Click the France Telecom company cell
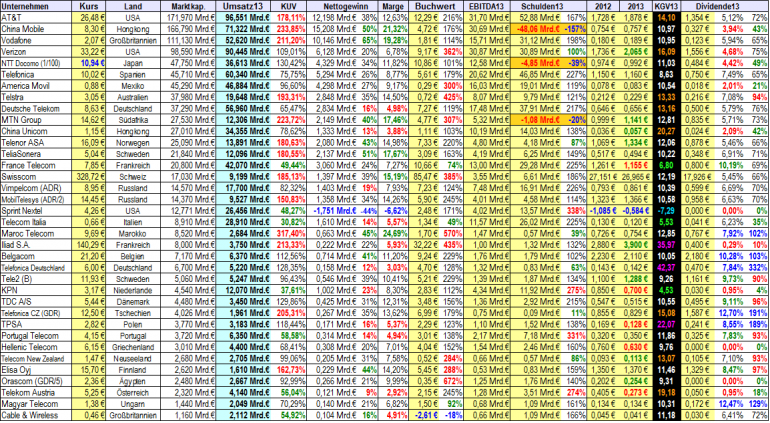This screenshot has width=770, height=423. pos(36,165)
